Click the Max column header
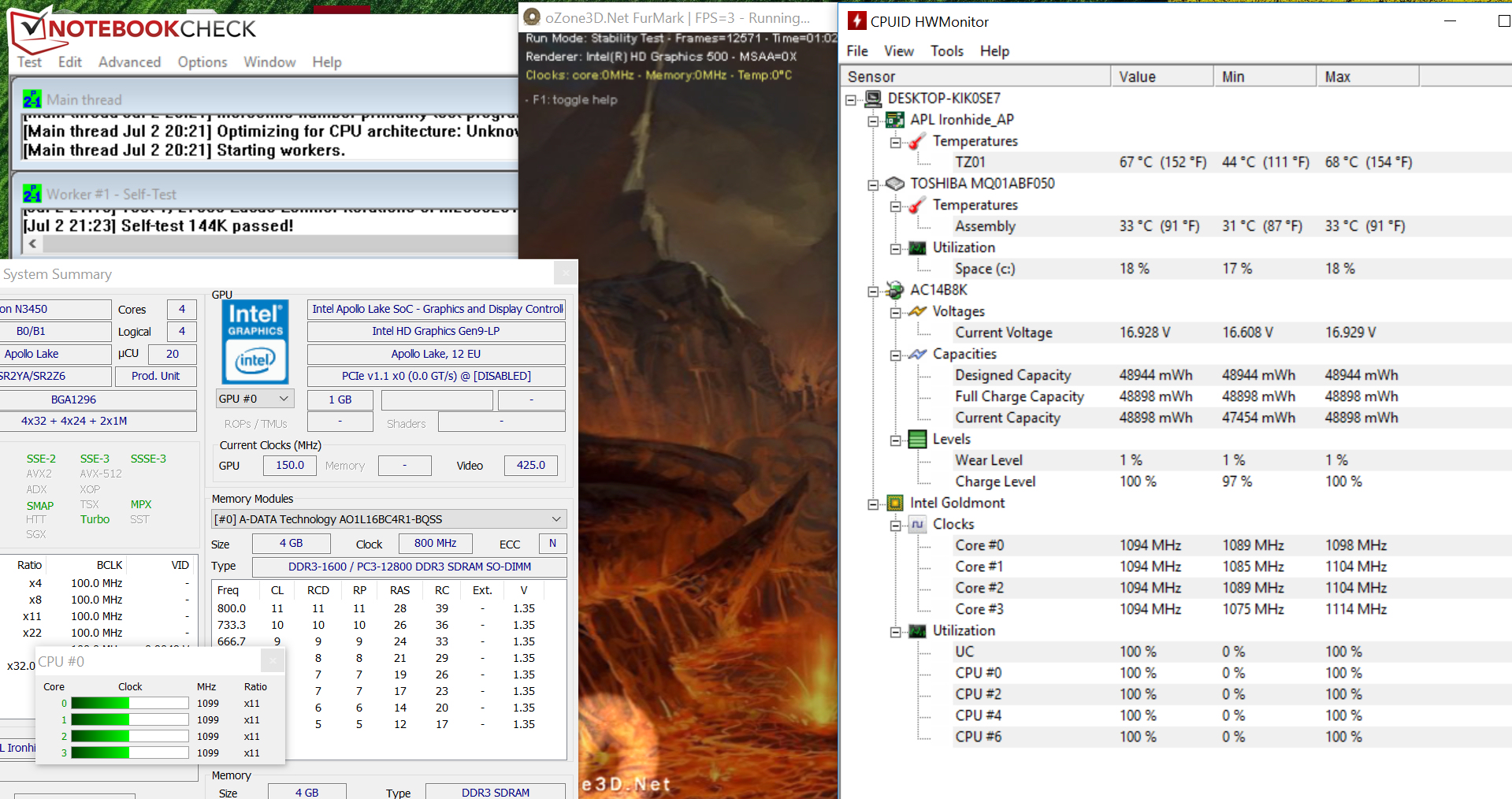 click(x=1368, y=76)
